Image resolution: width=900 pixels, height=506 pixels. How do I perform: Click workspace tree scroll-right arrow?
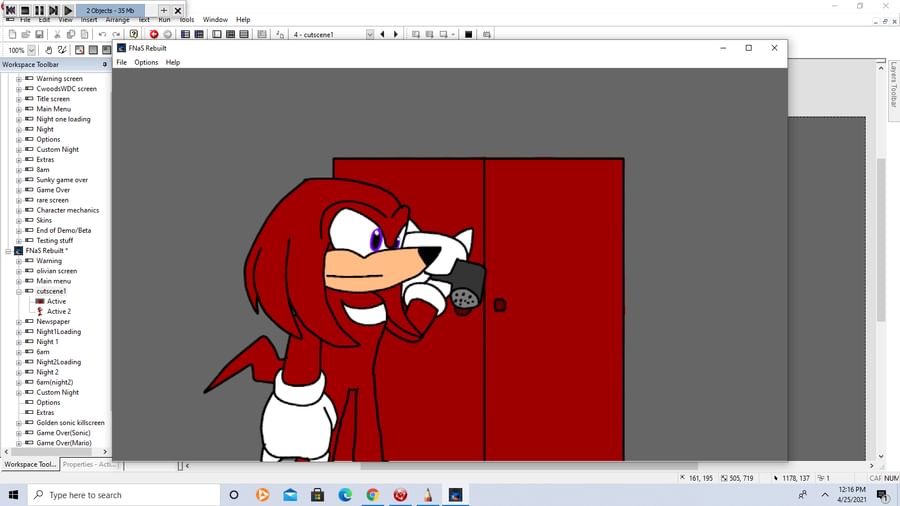[105, 452]
